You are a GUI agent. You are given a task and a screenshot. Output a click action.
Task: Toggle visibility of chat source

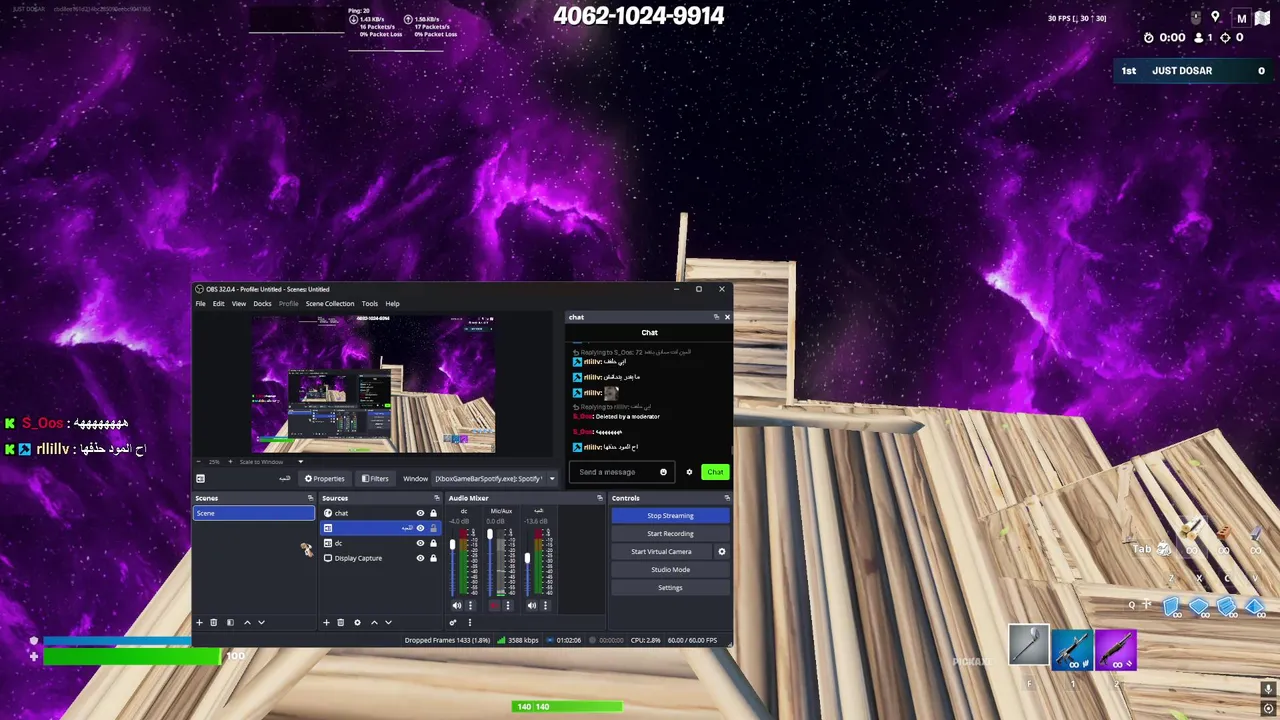point(420,513)
